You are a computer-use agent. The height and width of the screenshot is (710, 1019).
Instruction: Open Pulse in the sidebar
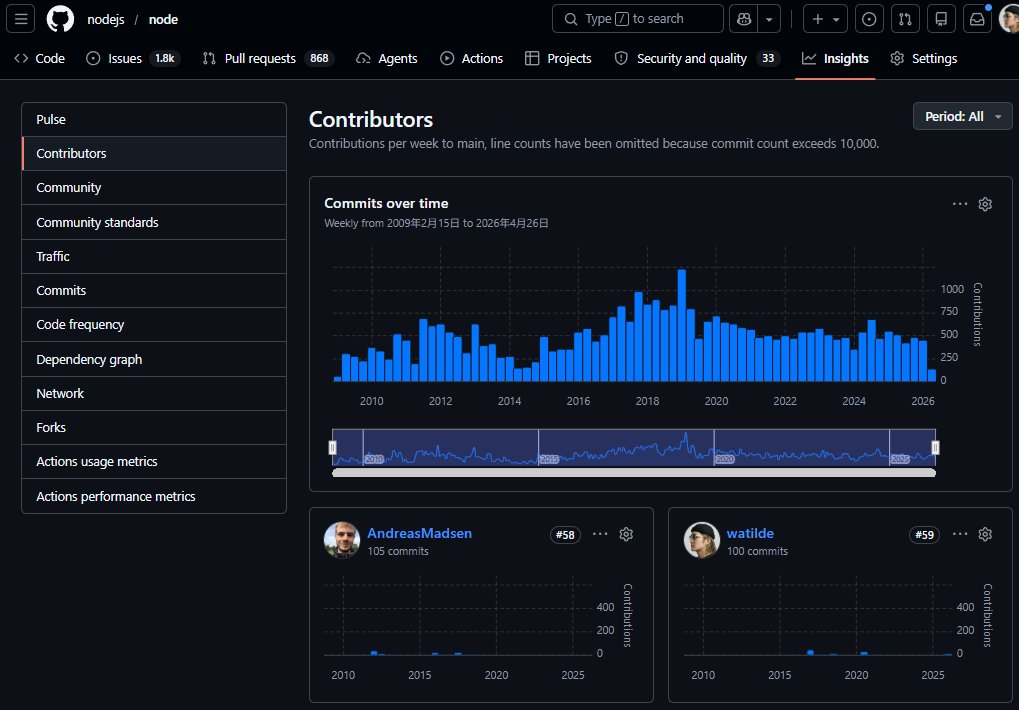[x=154, y=120]
